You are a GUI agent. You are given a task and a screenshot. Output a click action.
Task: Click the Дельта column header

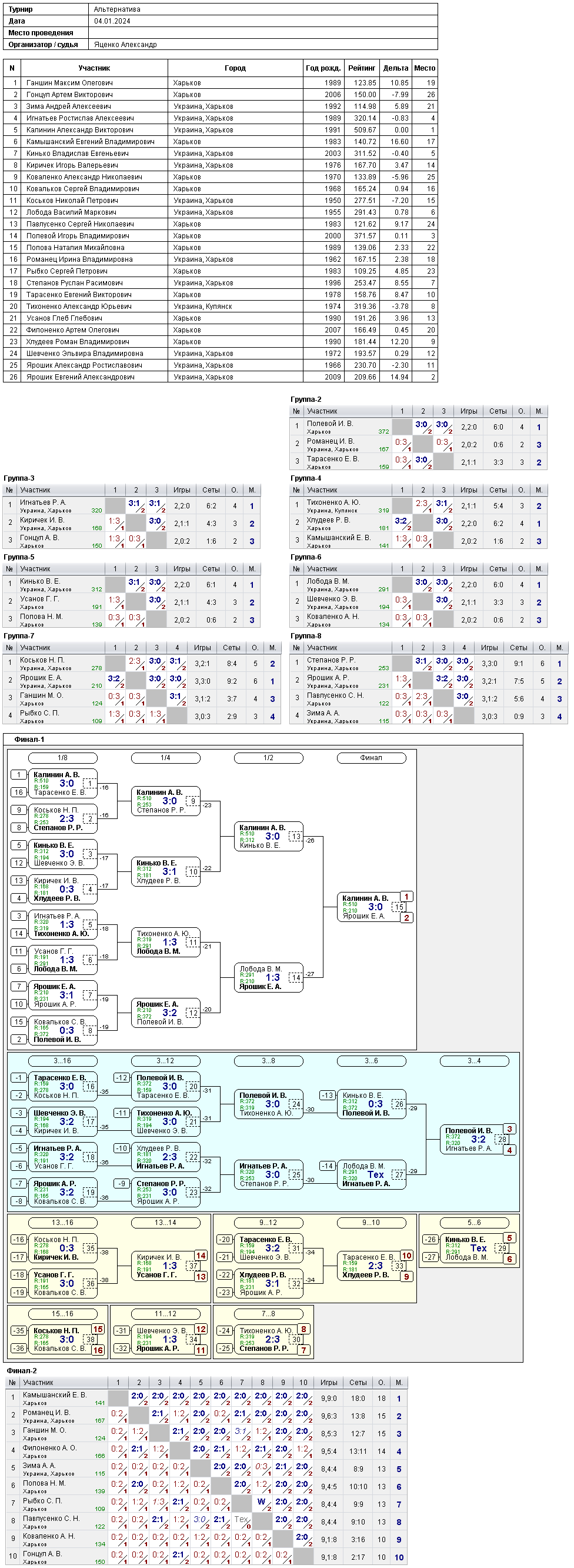click(396, 68)
